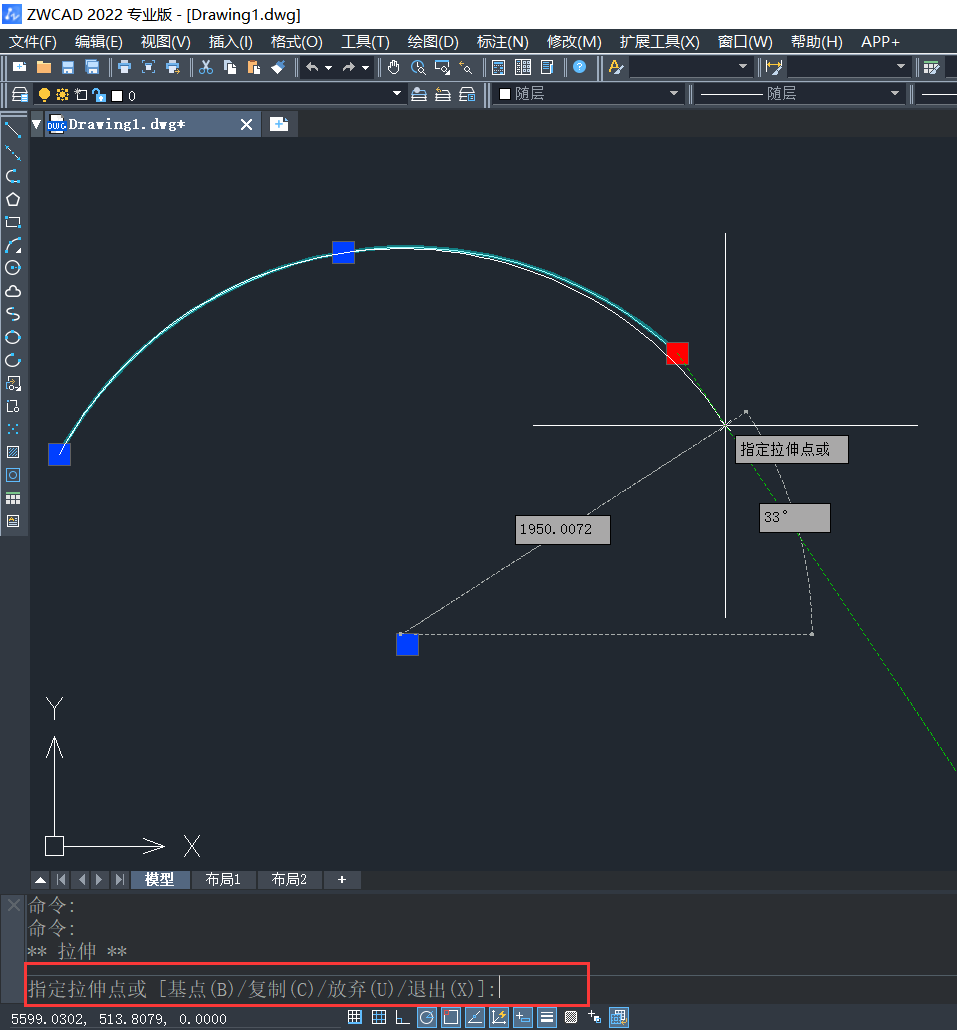Click the Realtime Zoom icon
This screenshot has width=957, height=1030.
click(x=418, y=67)
